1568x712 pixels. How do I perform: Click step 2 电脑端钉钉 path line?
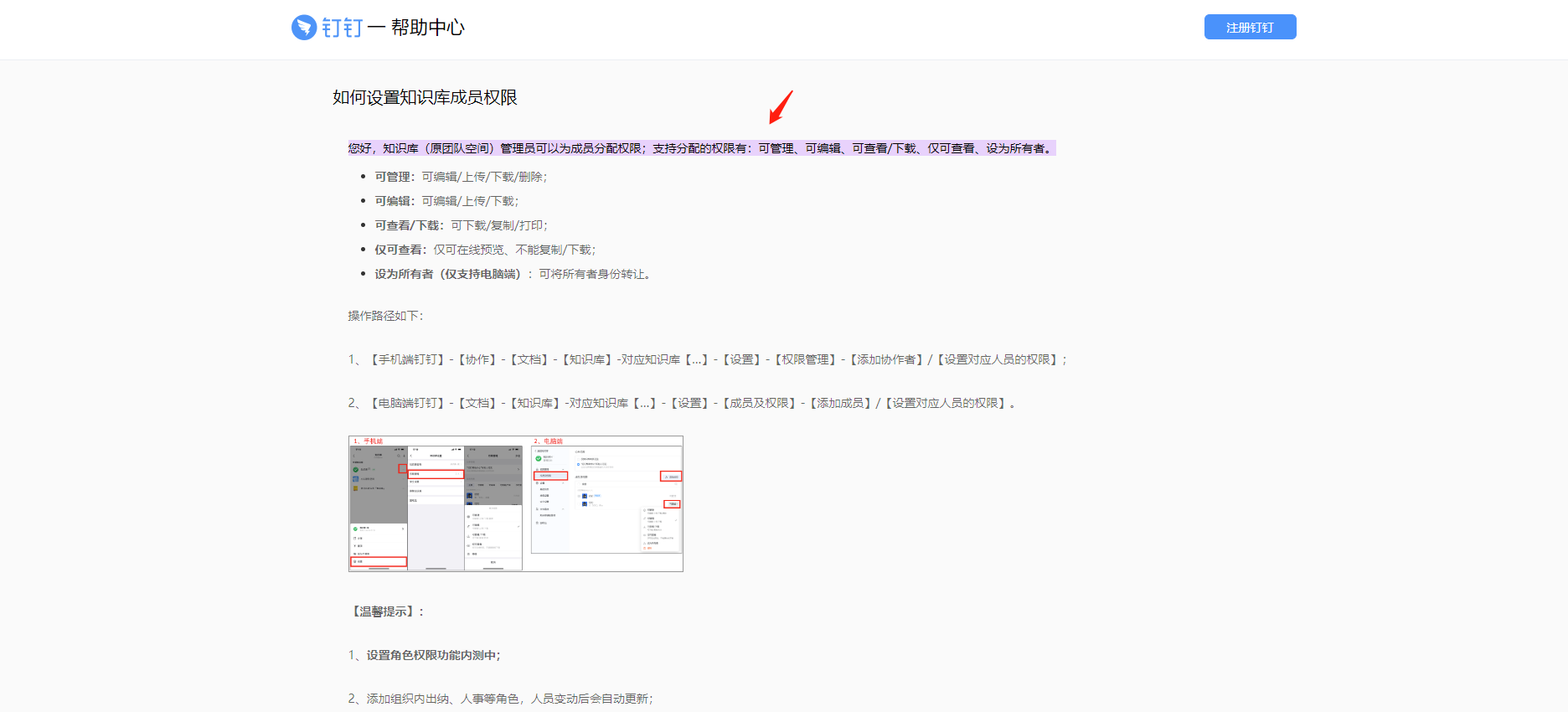coord(683,403)
